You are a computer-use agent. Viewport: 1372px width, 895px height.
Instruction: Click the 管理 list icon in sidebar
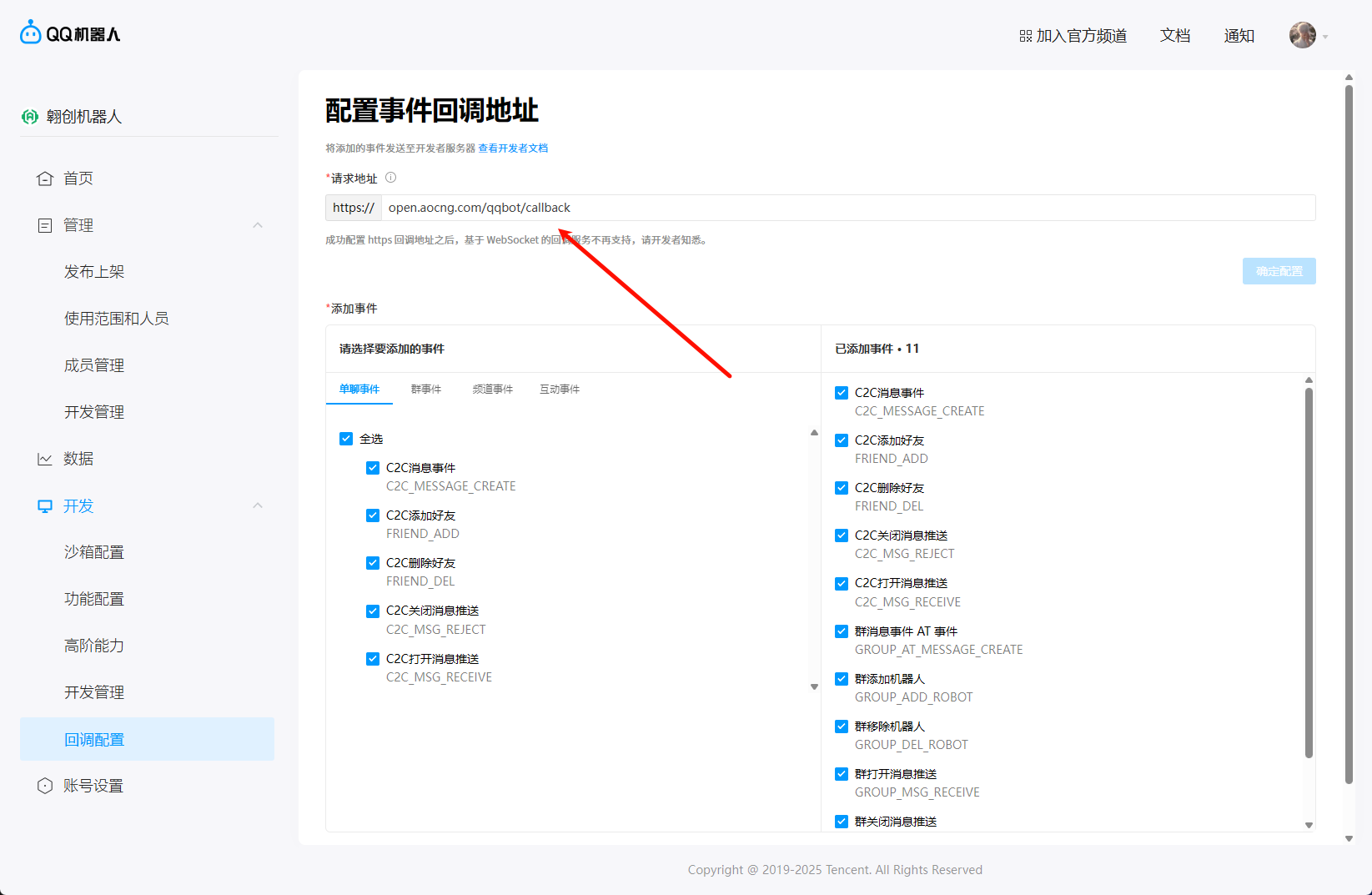tap(45, 225)
